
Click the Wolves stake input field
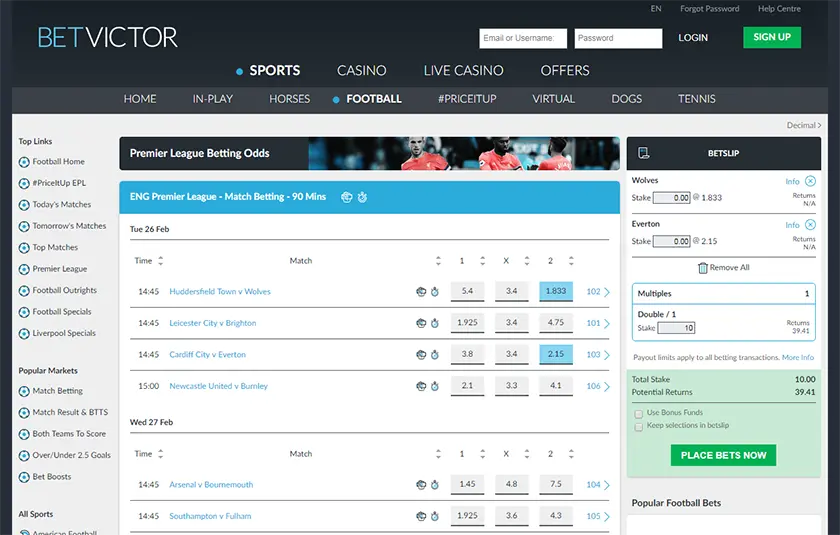point(672,198)
